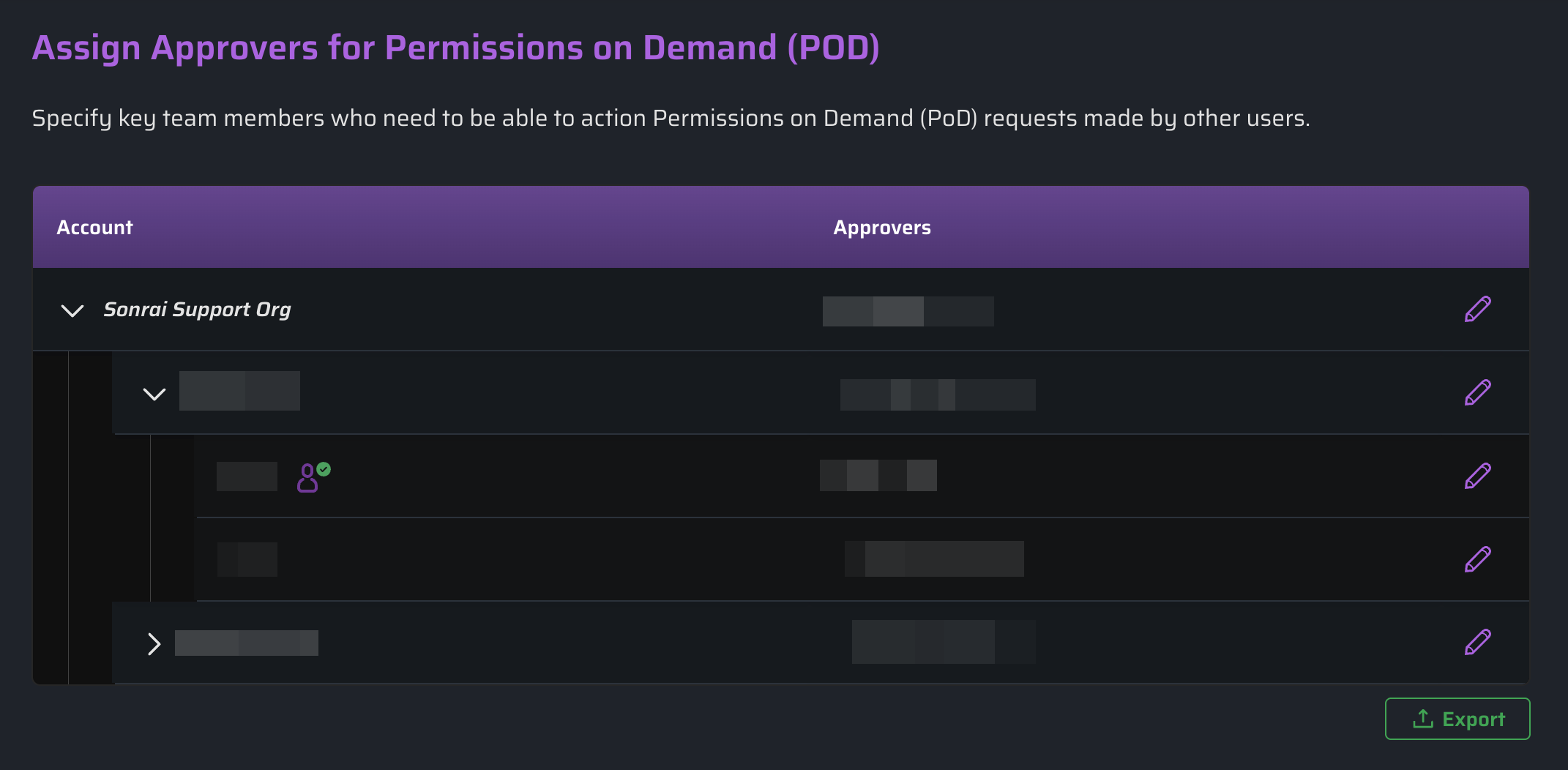
Task: Select the Sonrai Support Org name
Action: tap(197, 310)
